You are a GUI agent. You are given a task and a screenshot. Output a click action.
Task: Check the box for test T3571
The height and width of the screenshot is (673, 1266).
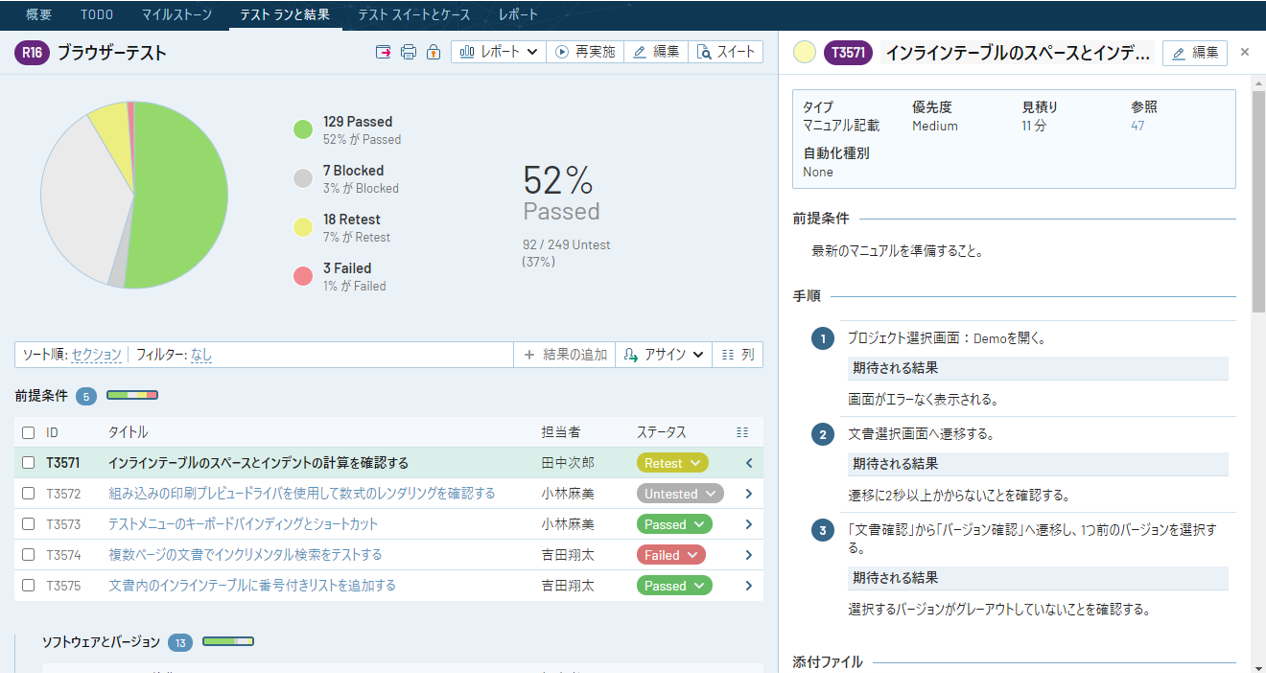point(28,463)
